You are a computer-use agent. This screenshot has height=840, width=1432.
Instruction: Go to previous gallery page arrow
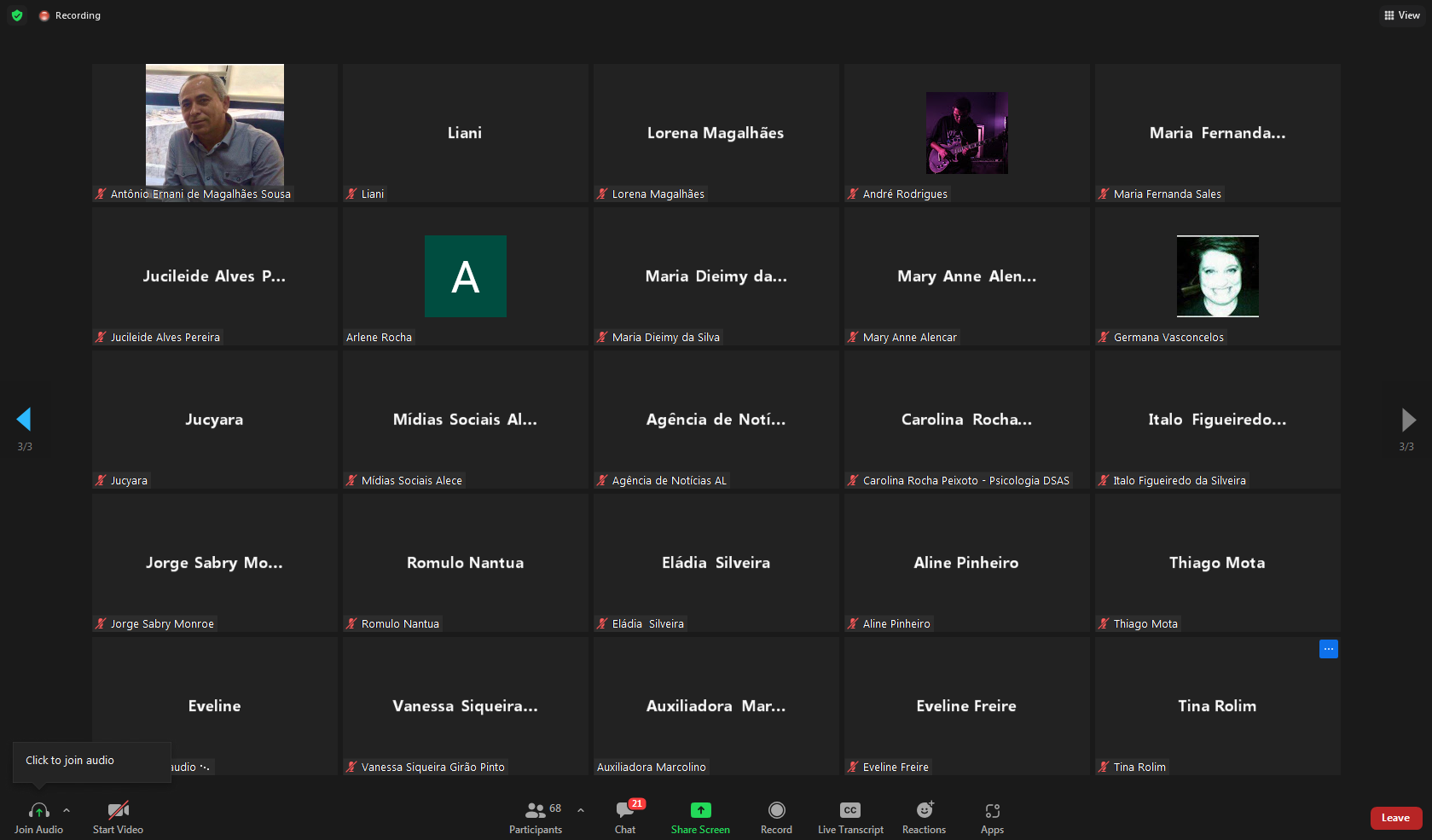point(24,419)
